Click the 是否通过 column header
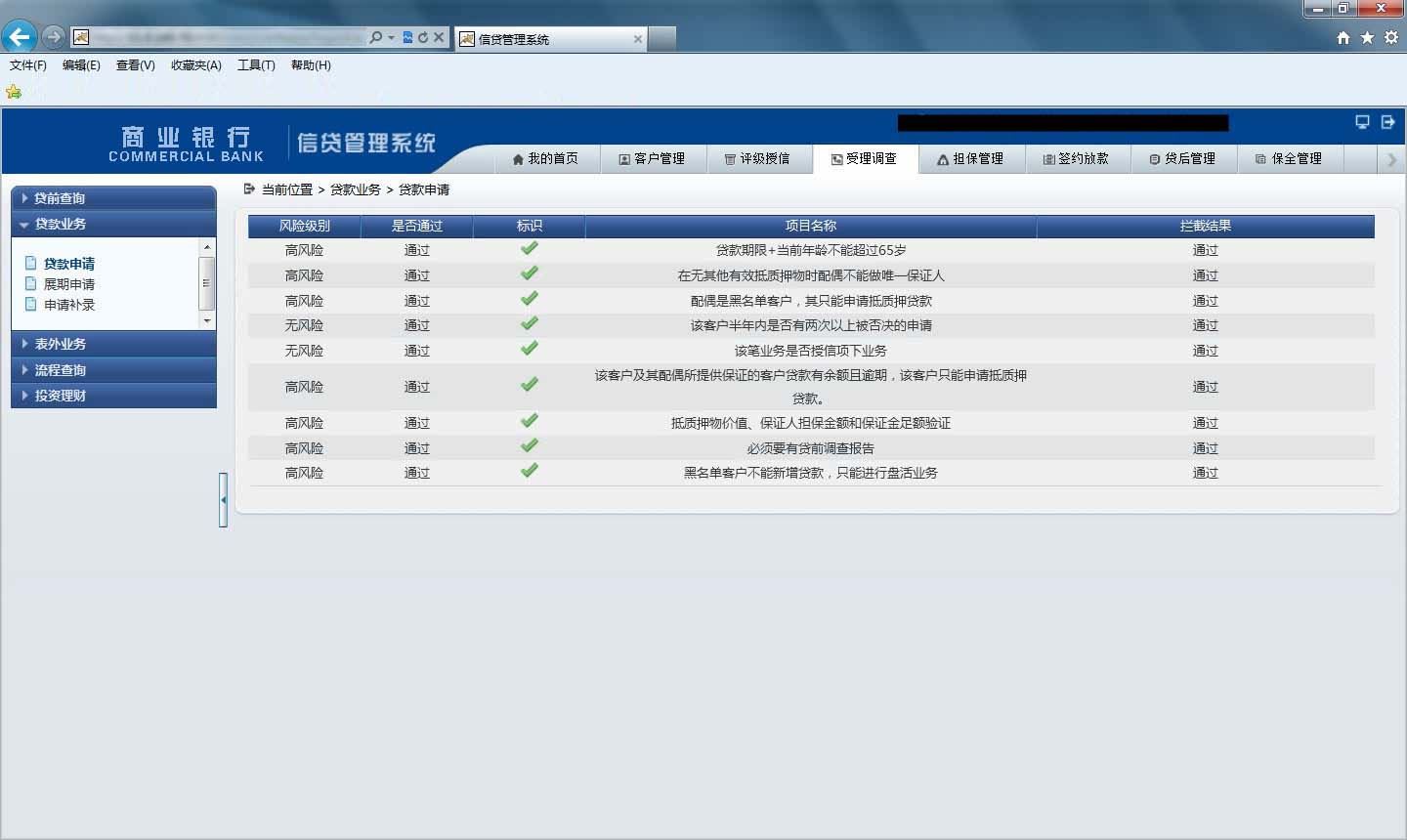The width and height of the screenshot is (1407, 840). click(x=417, y=226)
